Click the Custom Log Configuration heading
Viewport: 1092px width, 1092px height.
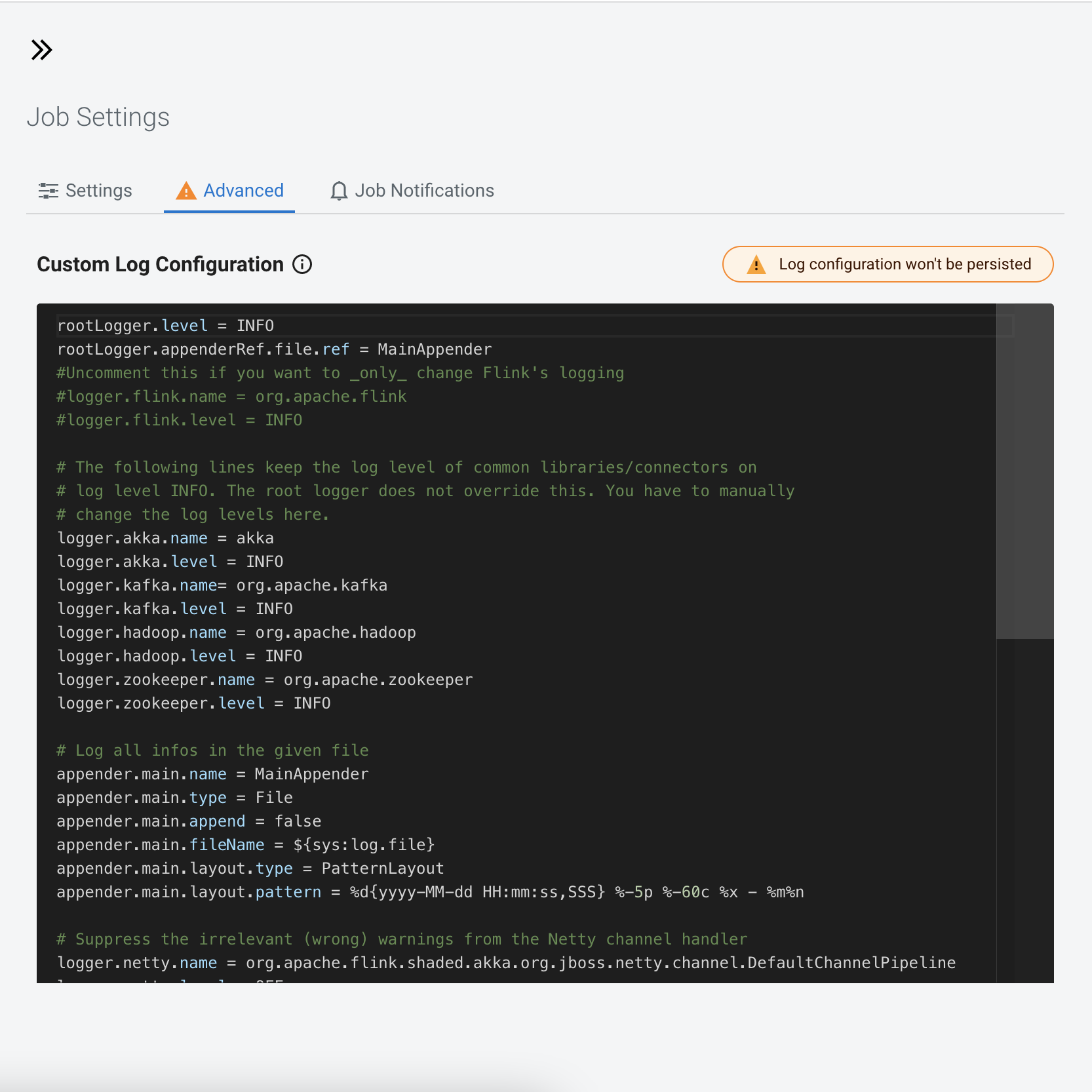tap(160, 264)
